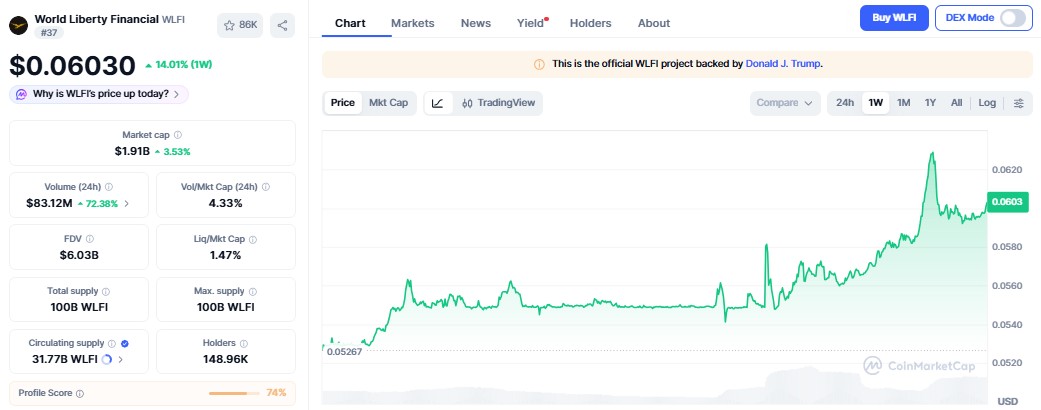Click the $6.03B FDV value
The image size is (1041, 410).
click(78, 255)
